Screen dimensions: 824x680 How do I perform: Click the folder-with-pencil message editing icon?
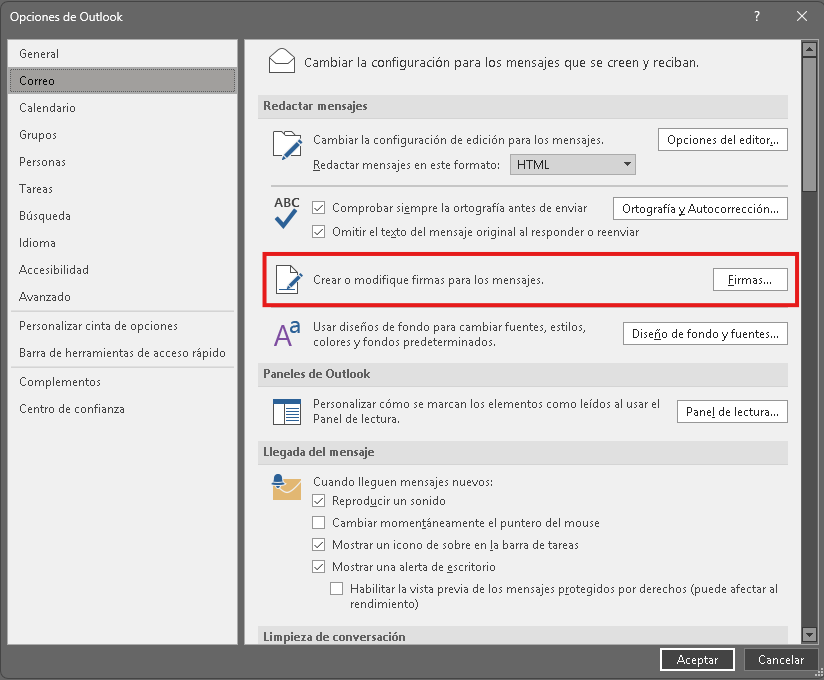pyautogui.click(x=287, y=145)
